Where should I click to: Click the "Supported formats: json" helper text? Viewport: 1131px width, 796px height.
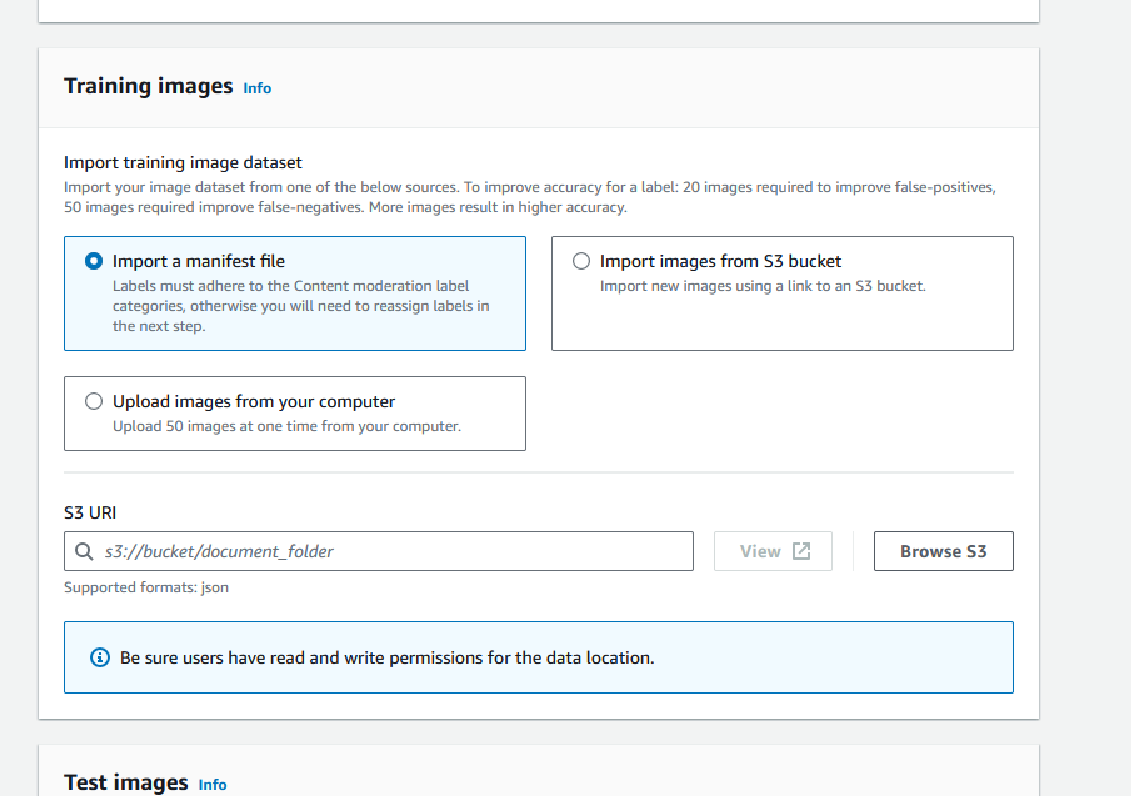(x=145, y=587)
